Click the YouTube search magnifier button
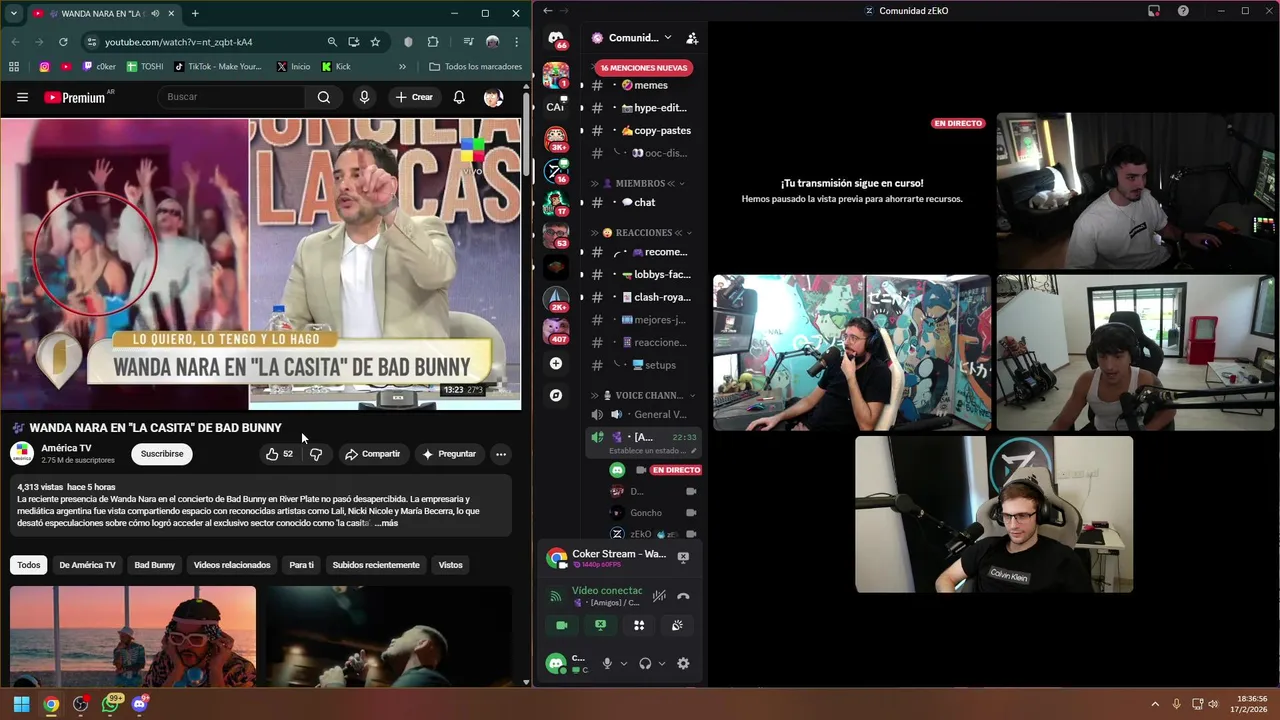Screen dimensions: 1280x720 point(324,97)
